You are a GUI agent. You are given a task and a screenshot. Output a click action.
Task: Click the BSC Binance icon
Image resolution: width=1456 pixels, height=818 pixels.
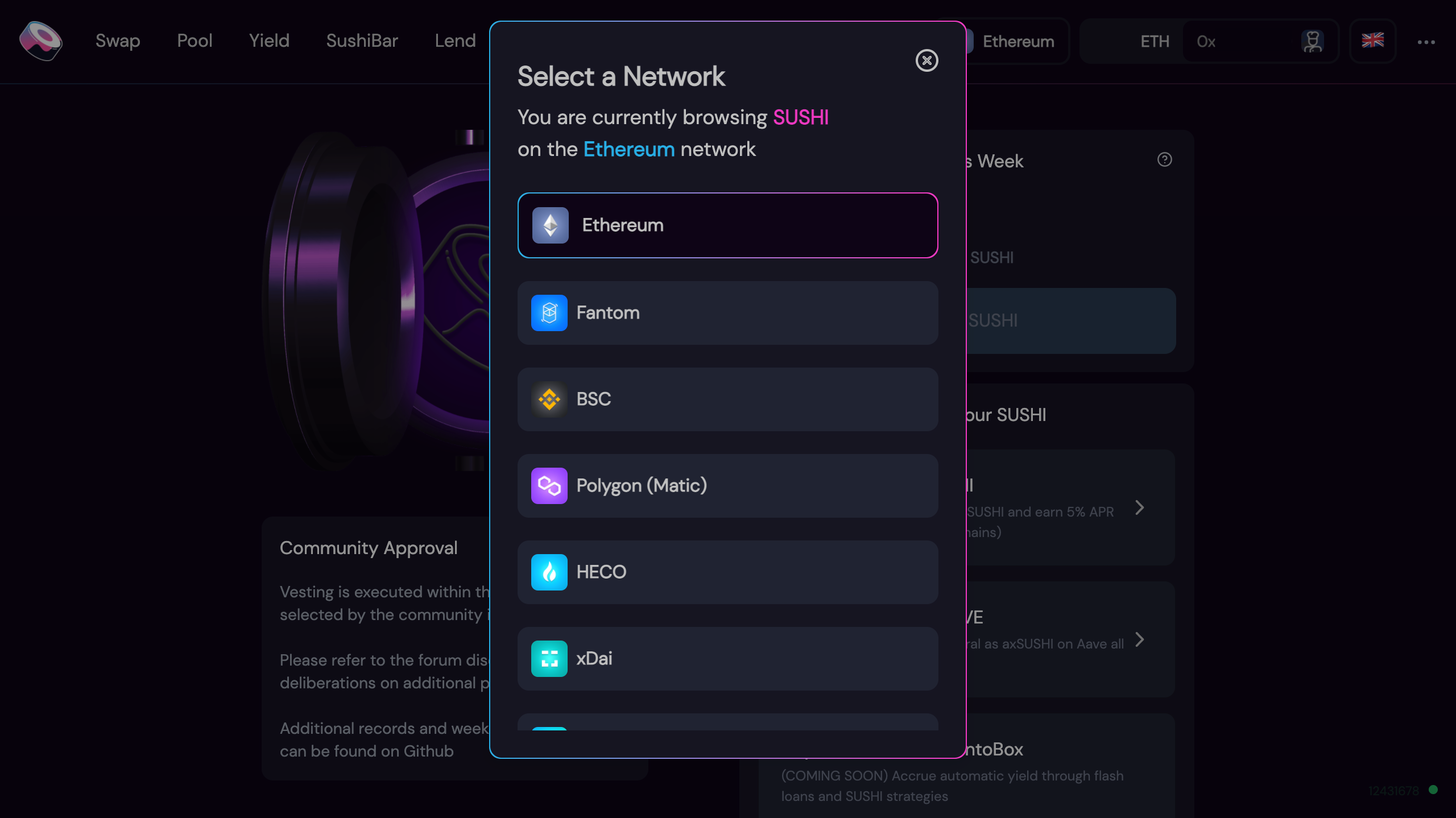549,399
